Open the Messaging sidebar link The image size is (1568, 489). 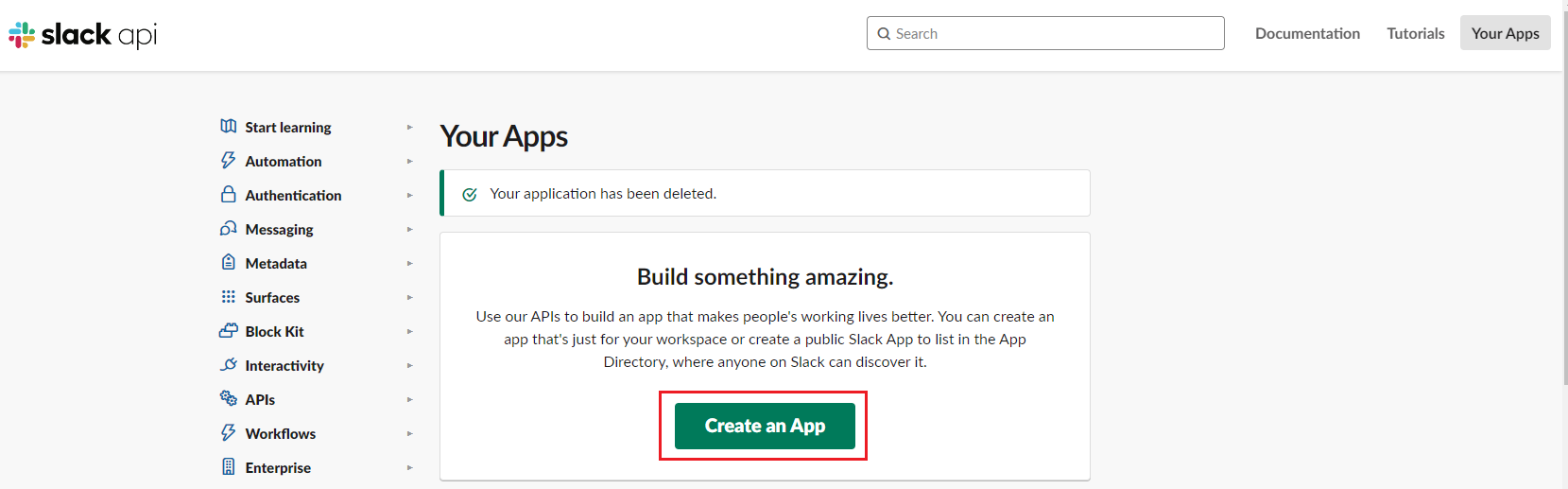pyautogui.click(x=279, y=229)
